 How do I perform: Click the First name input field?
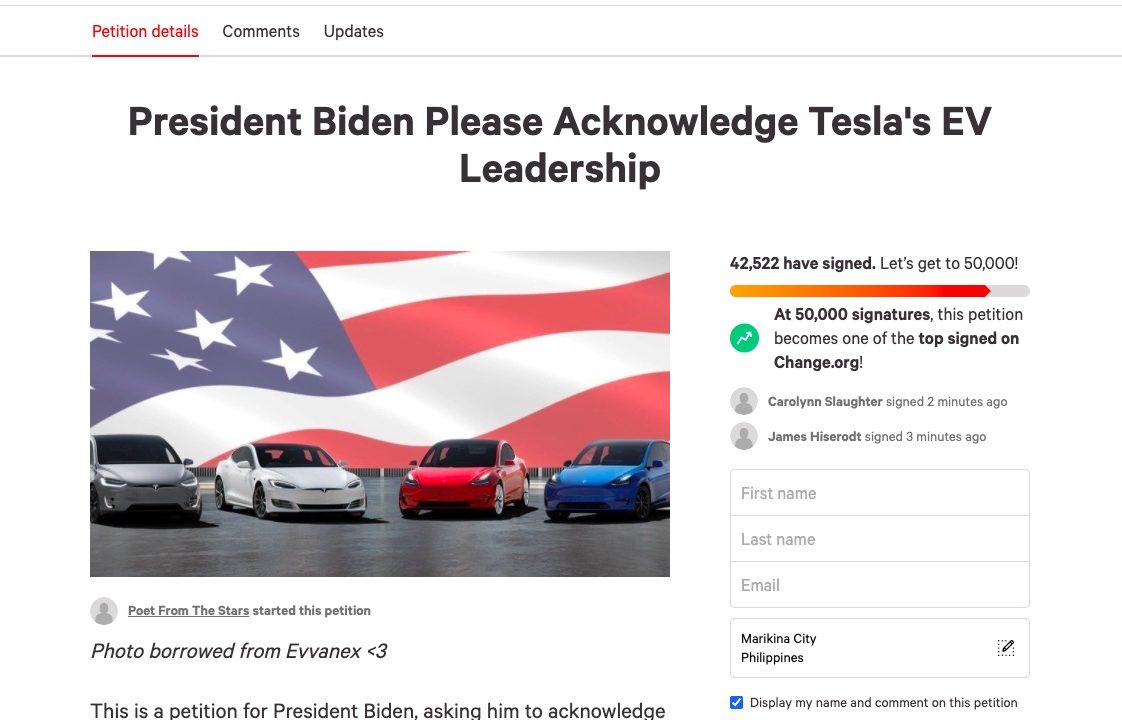click(879, 493)
